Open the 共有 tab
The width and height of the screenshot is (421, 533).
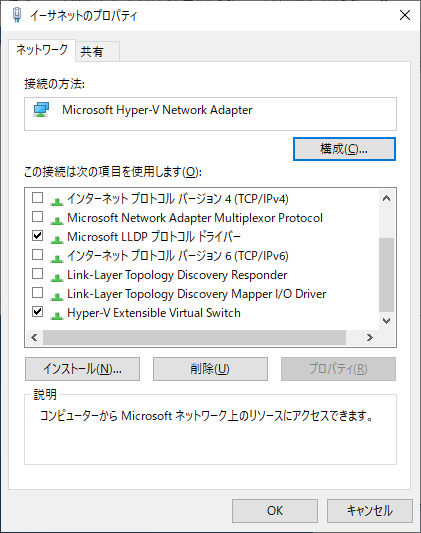(97, 52)
